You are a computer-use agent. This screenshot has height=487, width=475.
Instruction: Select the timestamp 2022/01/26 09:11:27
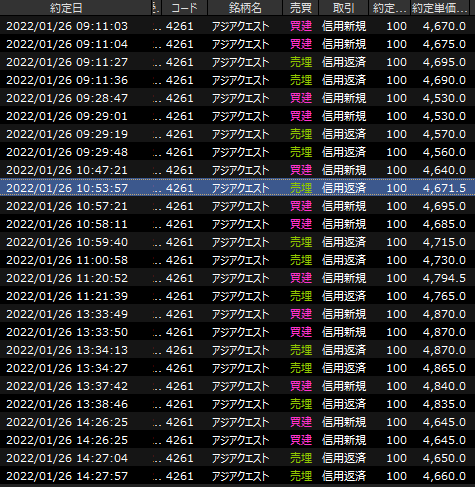click(67, 62)
